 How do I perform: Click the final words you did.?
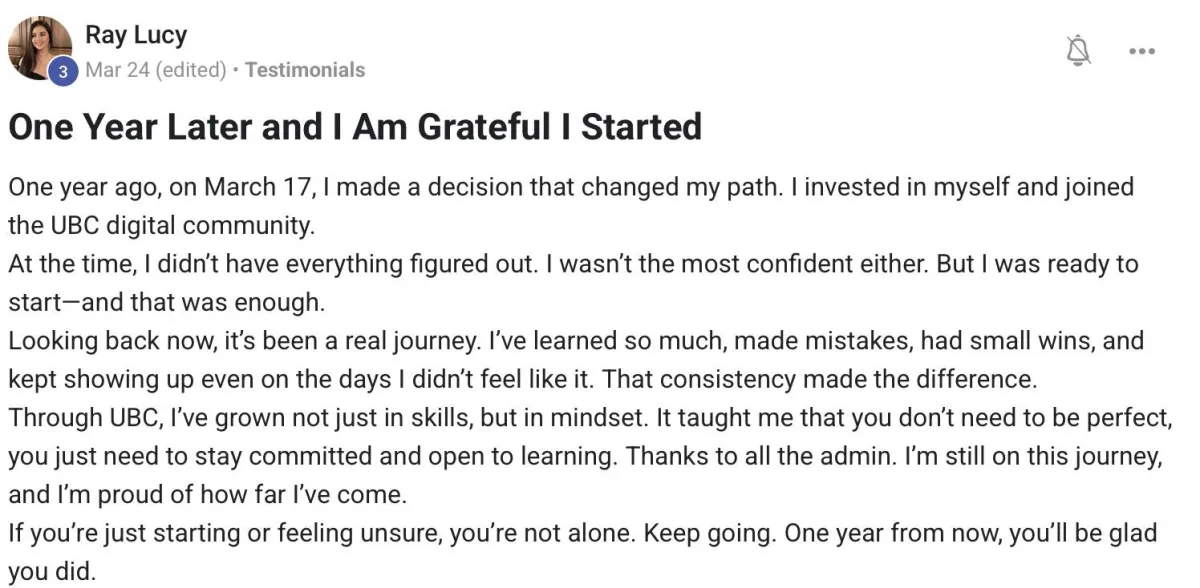pyautogui.click(x=53, y=572)
